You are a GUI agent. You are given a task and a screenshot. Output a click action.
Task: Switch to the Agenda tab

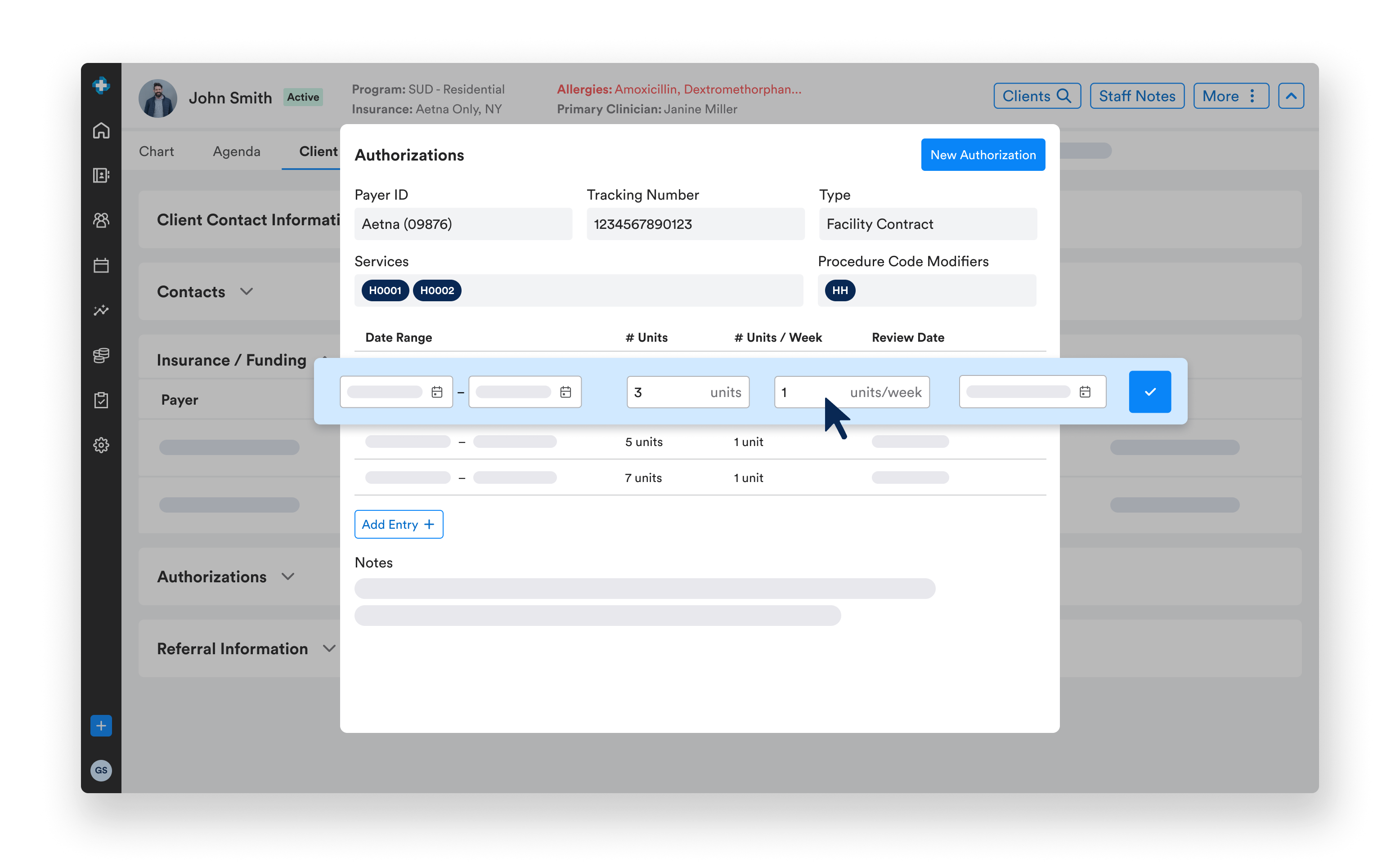pos(236,151)
